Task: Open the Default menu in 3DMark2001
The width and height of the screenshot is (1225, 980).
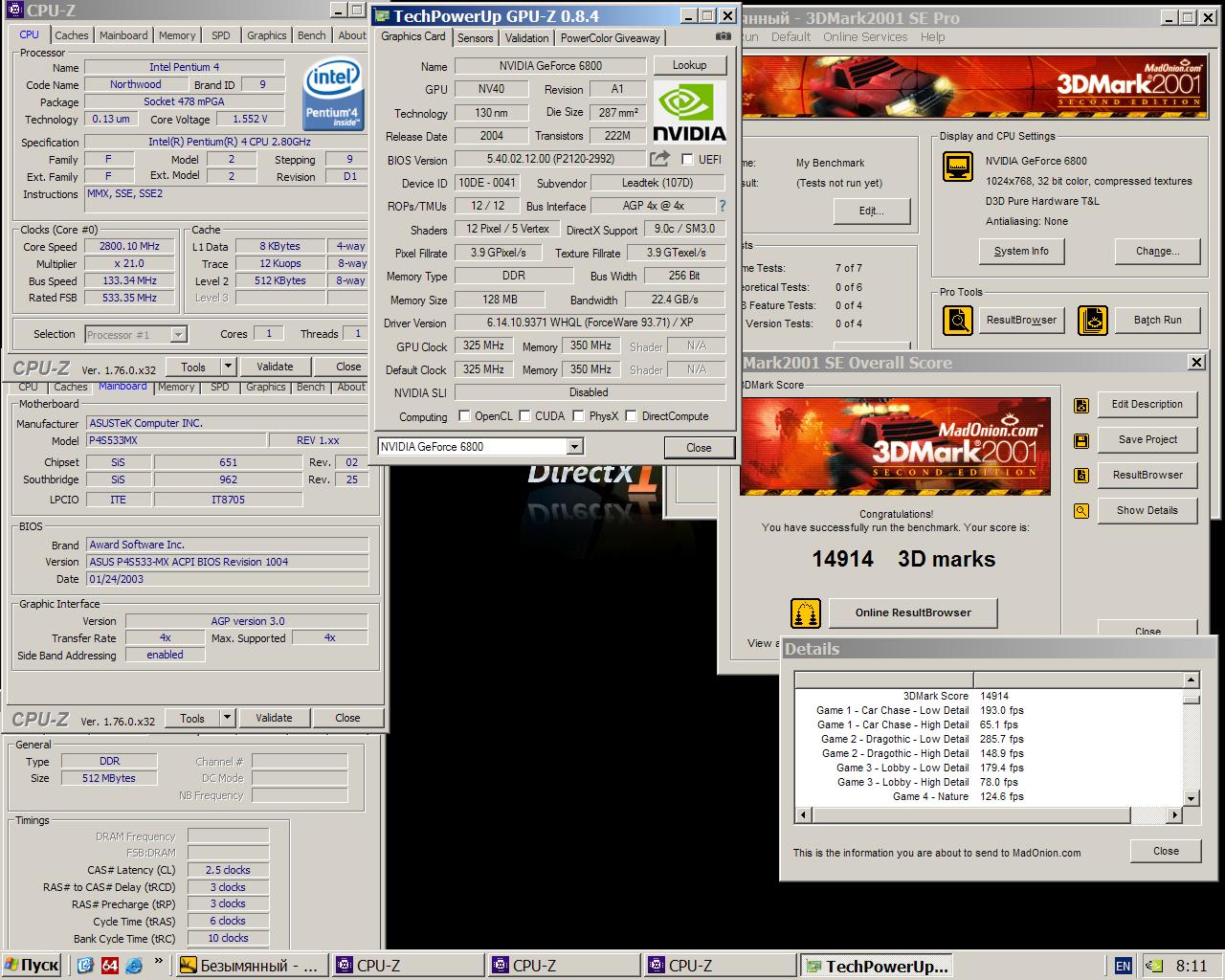Action: [791, 37]
